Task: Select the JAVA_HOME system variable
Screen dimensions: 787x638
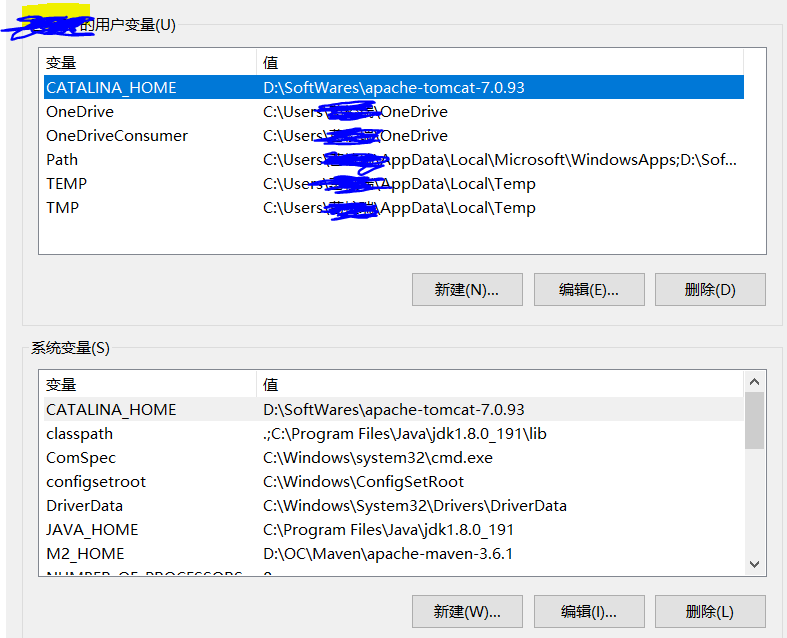Action: [x=394, y=530]
